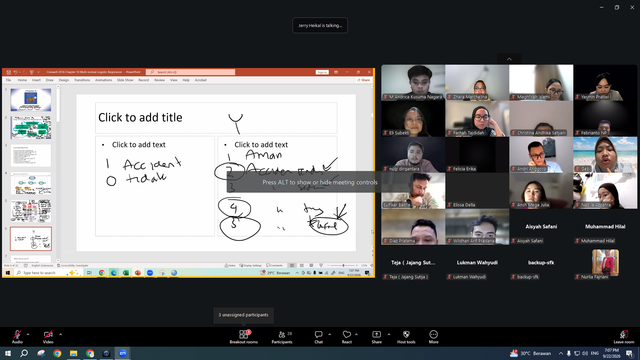Open the Chat panel

318,337
